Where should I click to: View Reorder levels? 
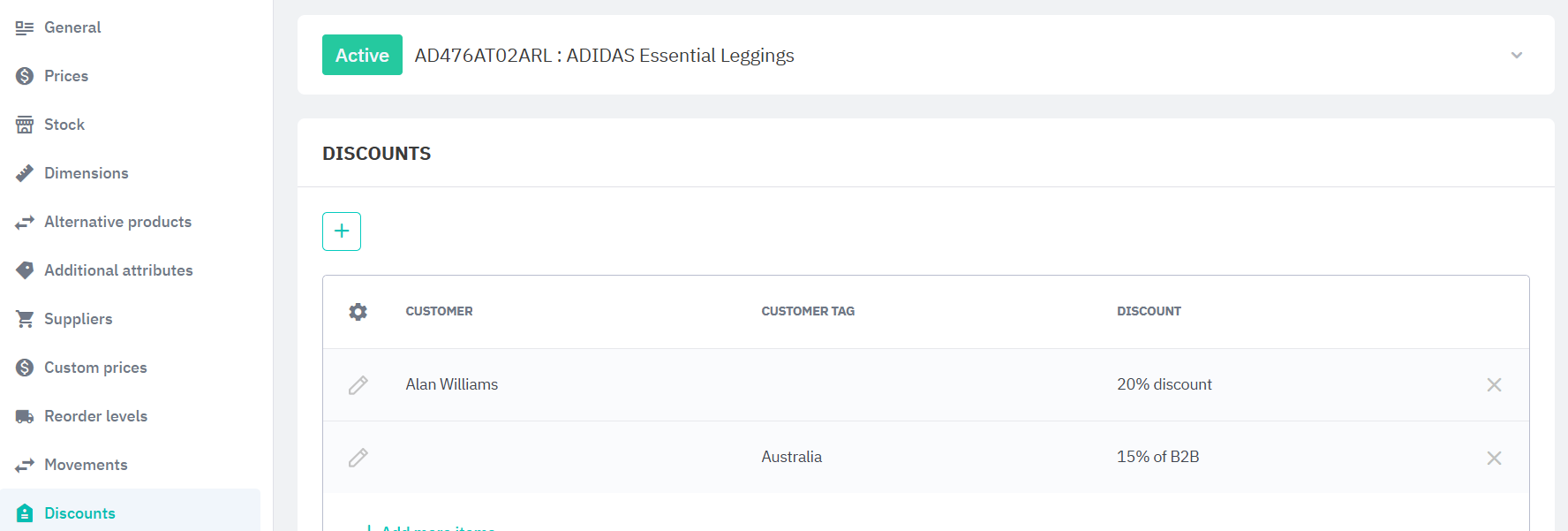coord(95,416)
